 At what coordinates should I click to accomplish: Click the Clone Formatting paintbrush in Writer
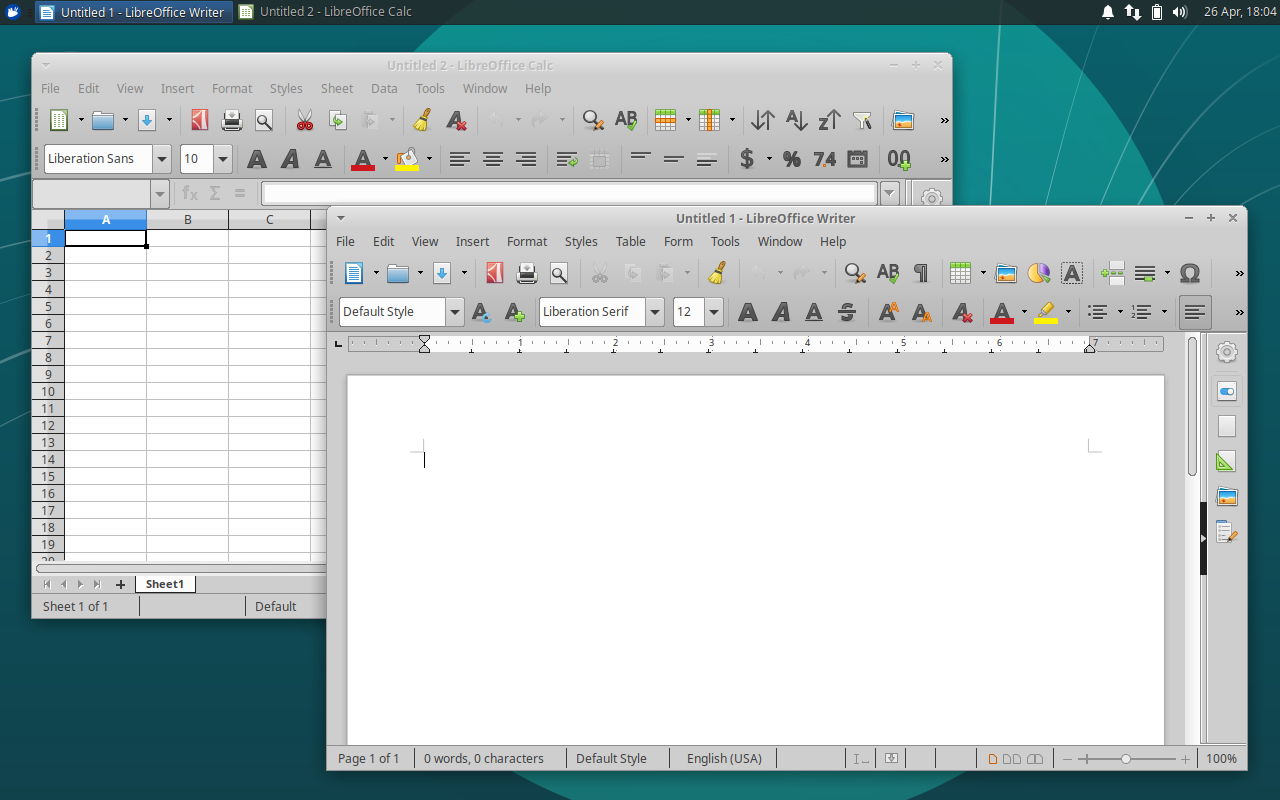click(716, 272)
